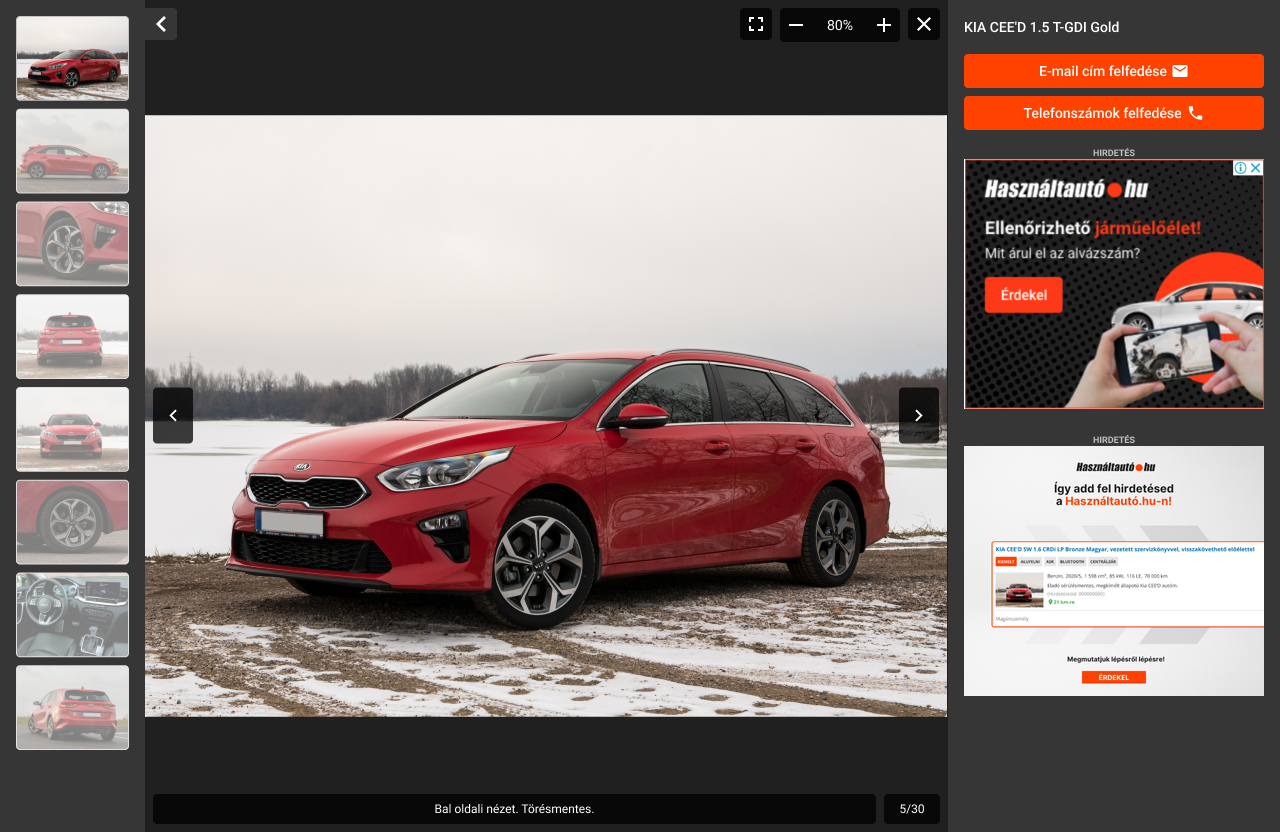The image size is (1280, 832).
Task: Open the ad info icon
Action: tap(1241, 168)
